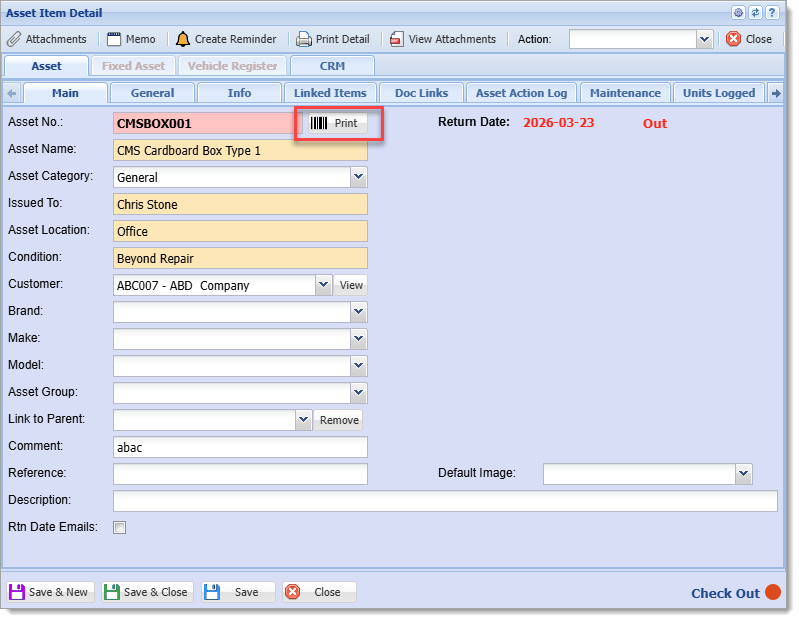Open the Linked Items tab

(330, 93)
